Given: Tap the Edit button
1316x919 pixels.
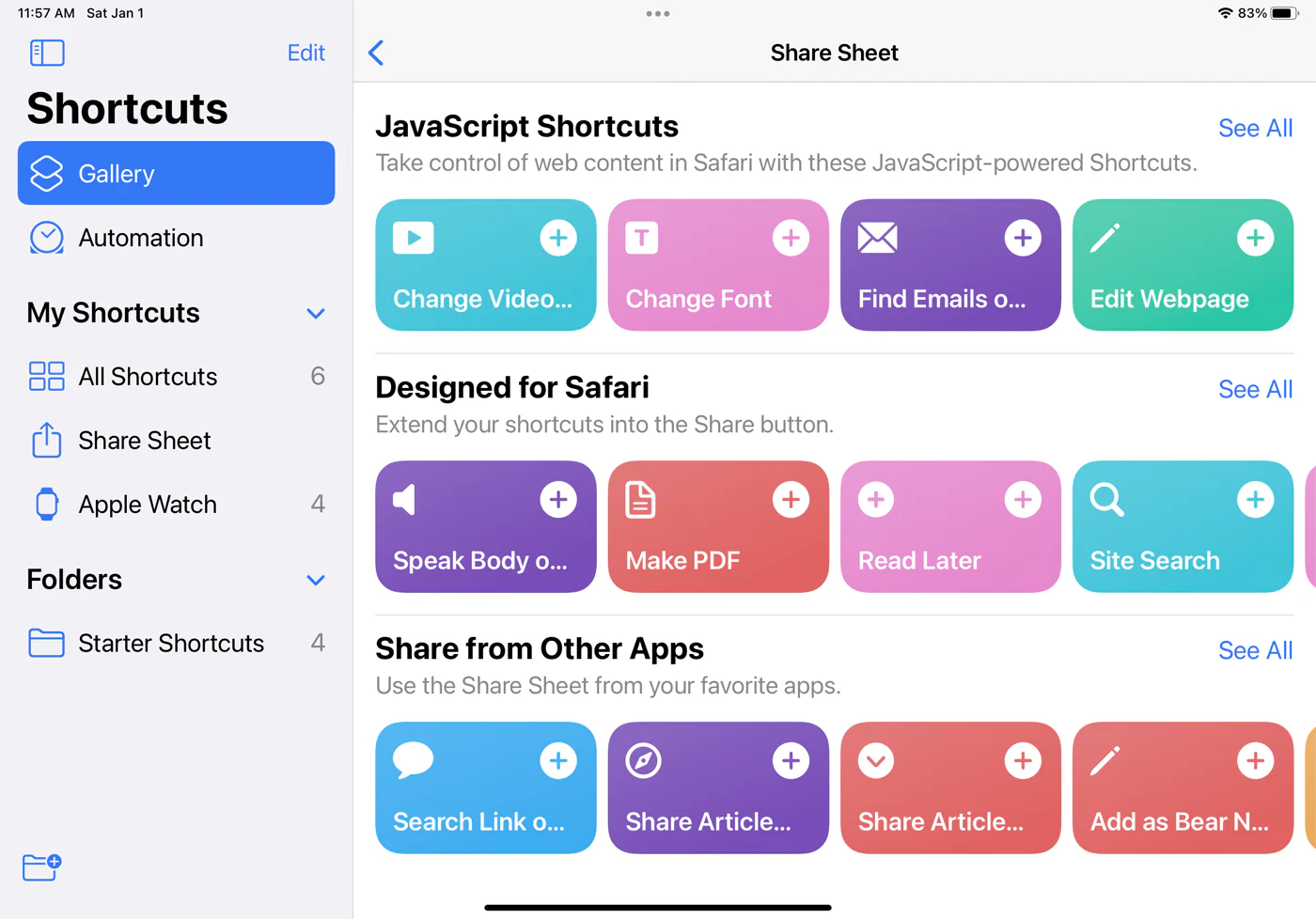Looking at the screenshot, I should click(305, 53).
